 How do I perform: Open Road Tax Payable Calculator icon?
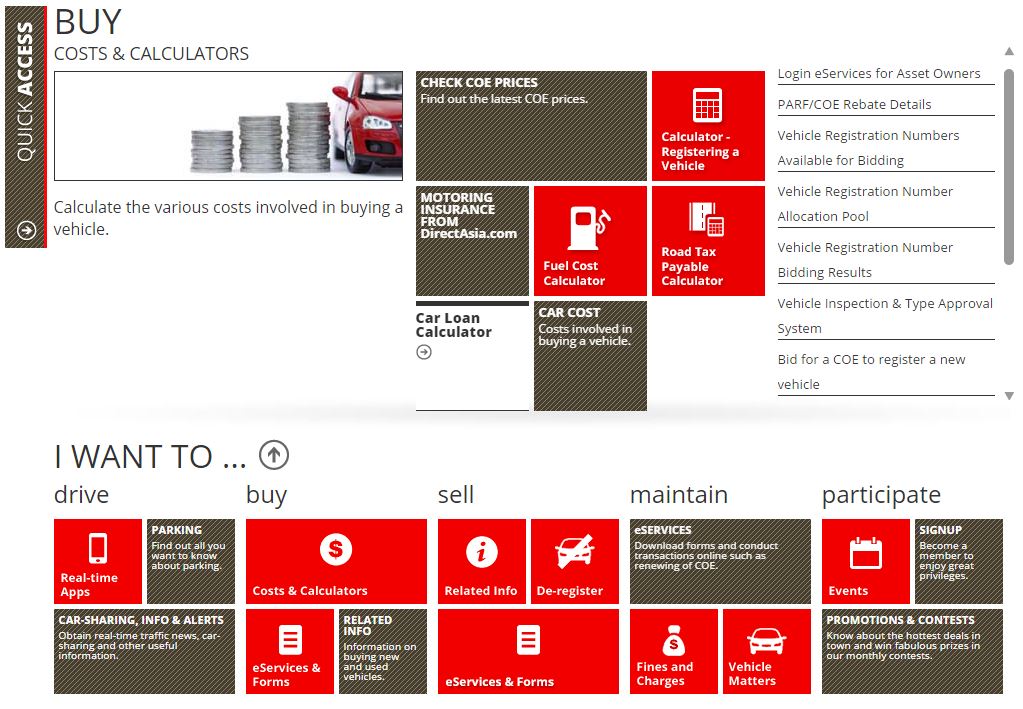point(707,220)
